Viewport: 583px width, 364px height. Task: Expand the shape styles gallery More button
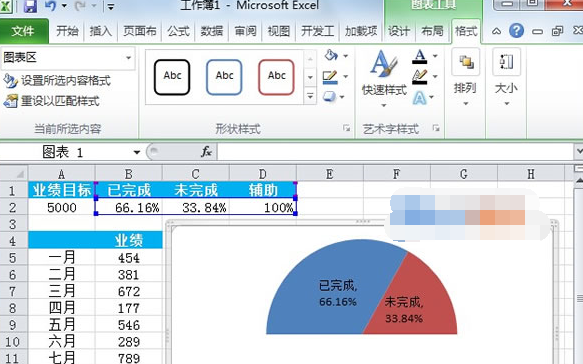pyautogui.click(x=310, y=96)
